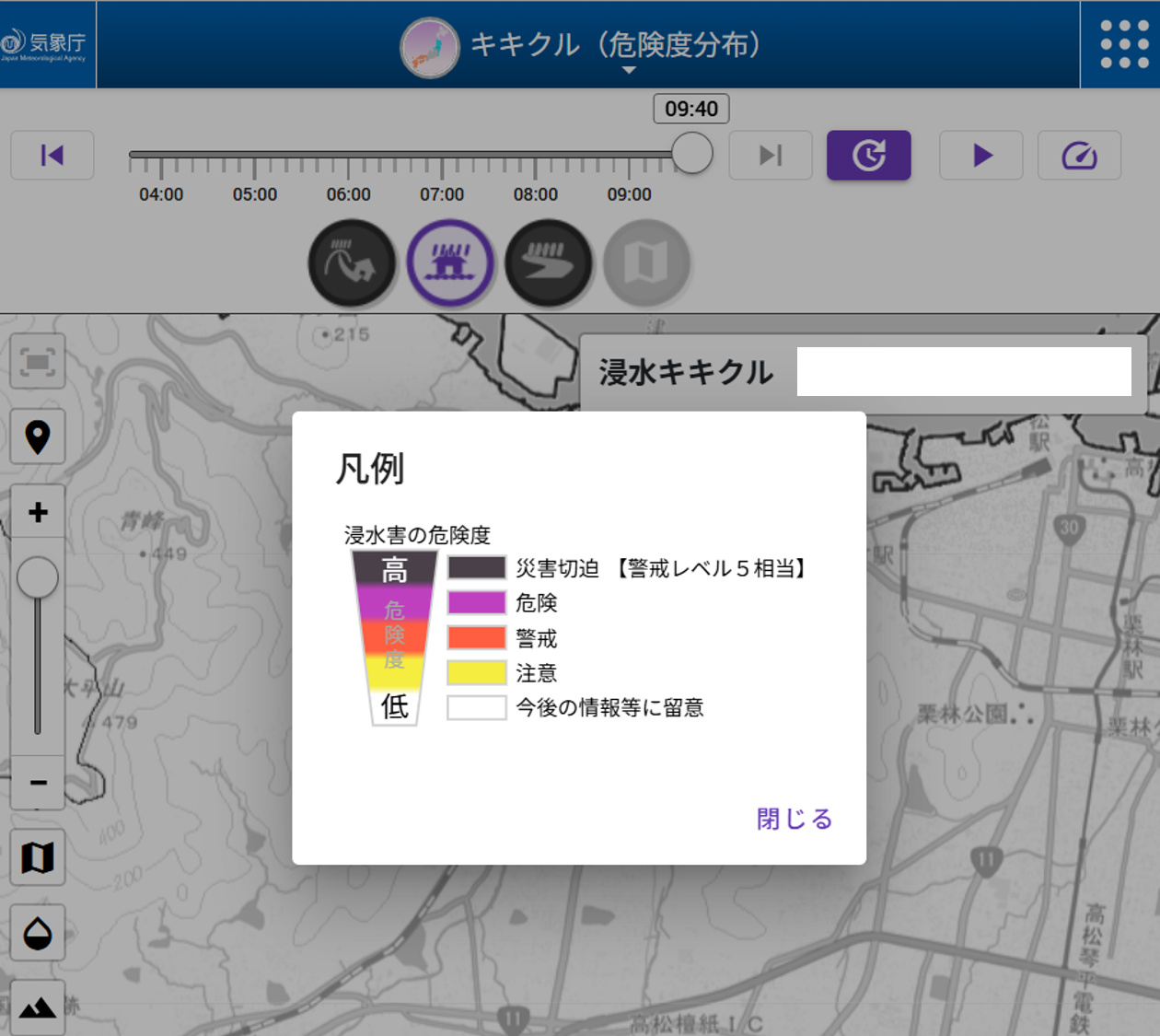Jump back to the earliest time frame
The image size is (1160, 1036).
52,155
